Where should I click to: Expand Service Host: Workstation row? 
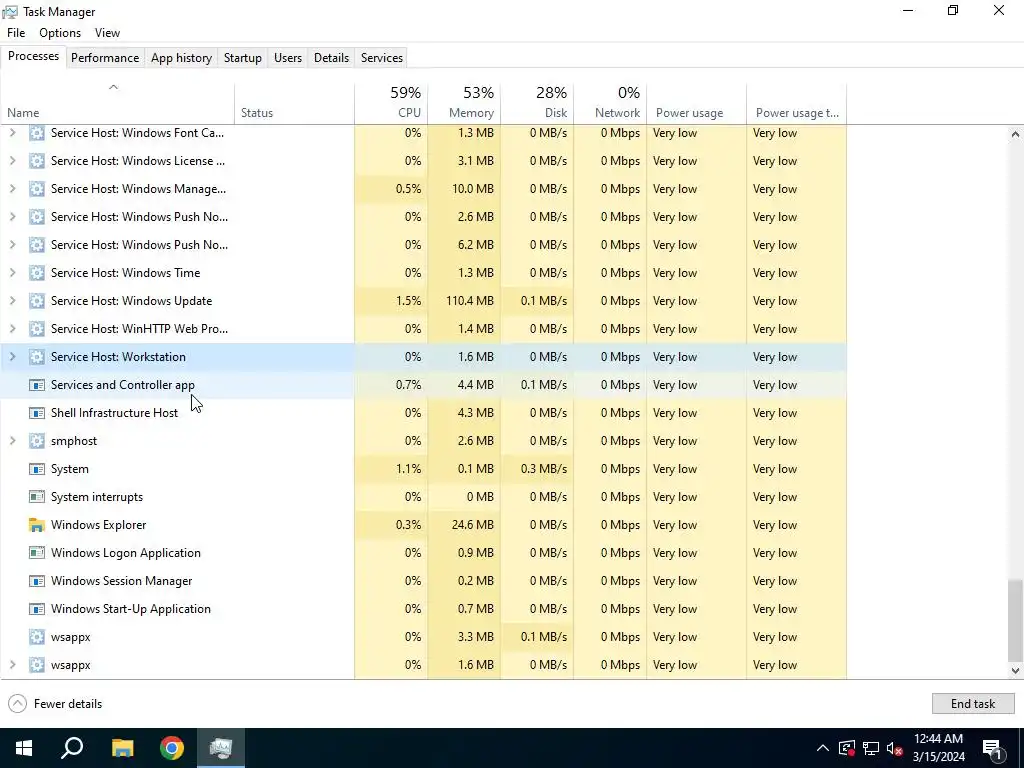tap(12, 357)
